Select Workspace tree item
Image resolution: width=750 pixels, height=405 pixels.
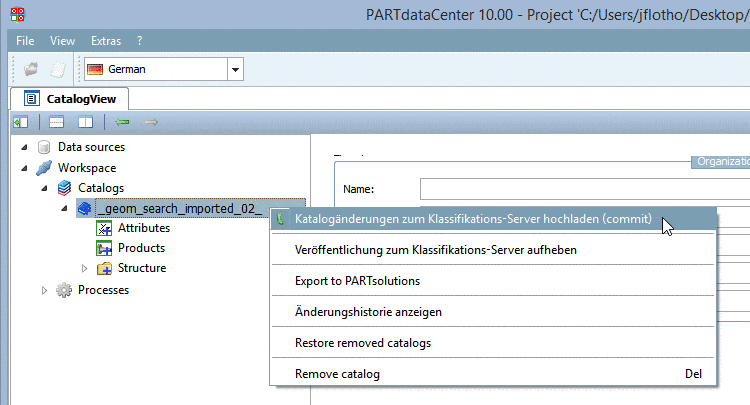pyautogui.click(x=87, y=168)
